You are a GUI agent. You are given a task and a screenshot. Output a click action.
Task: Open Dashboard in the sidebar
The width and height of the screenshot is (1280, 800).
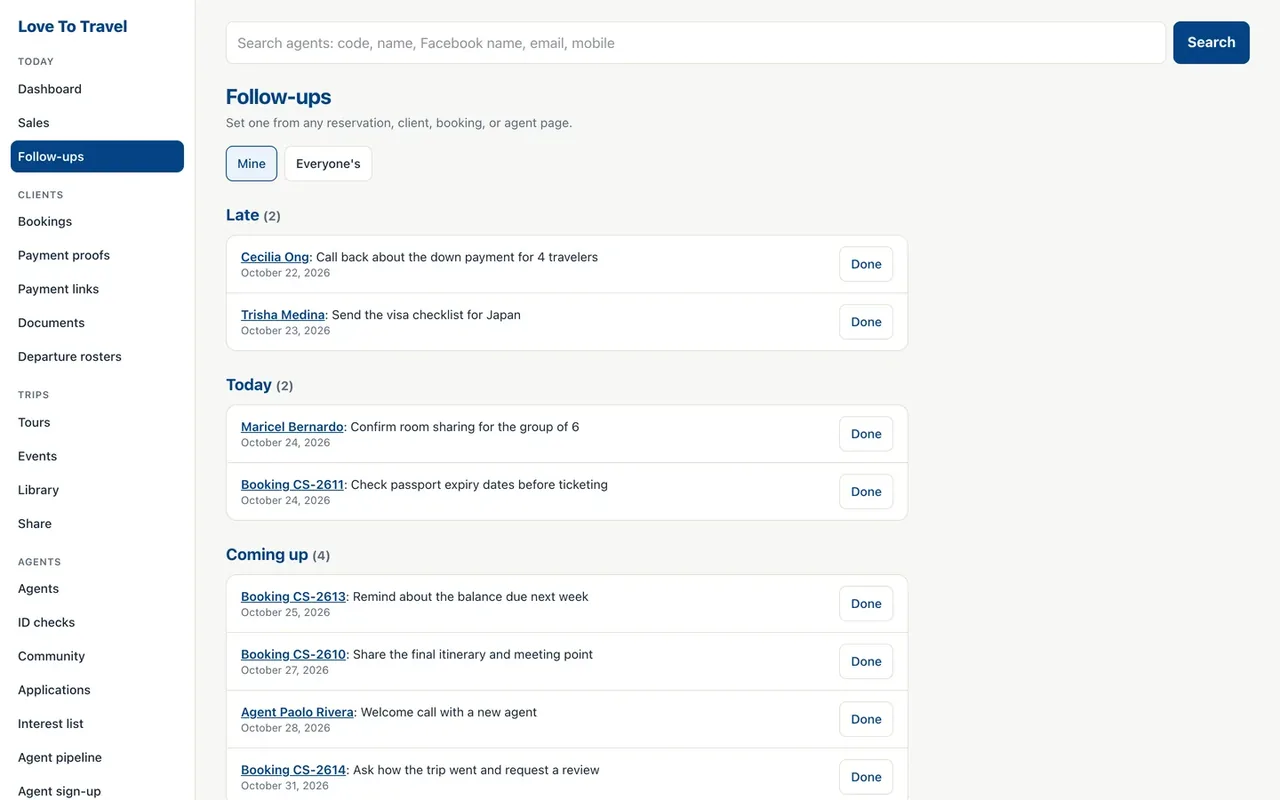tap(97, 89)
